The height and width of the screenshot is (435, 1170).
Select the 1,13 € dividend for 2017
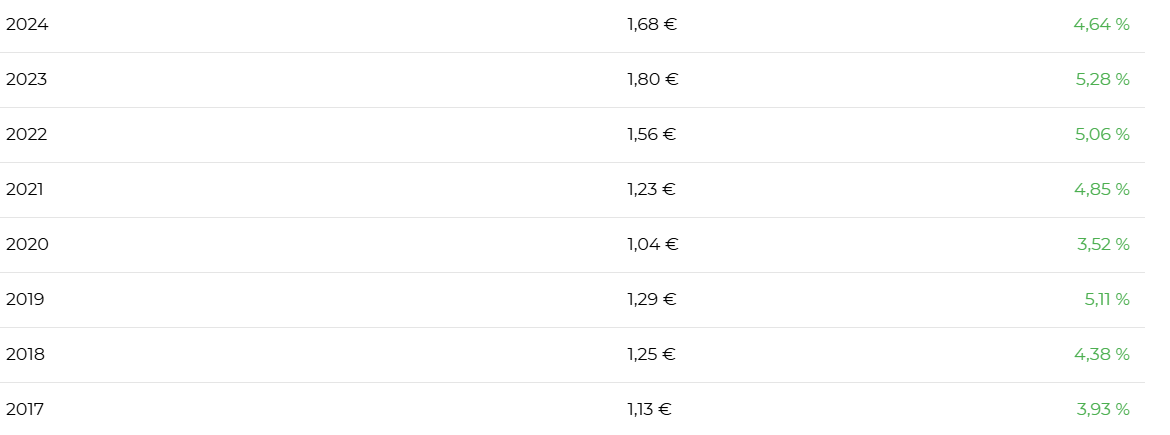tap(650, 410)
